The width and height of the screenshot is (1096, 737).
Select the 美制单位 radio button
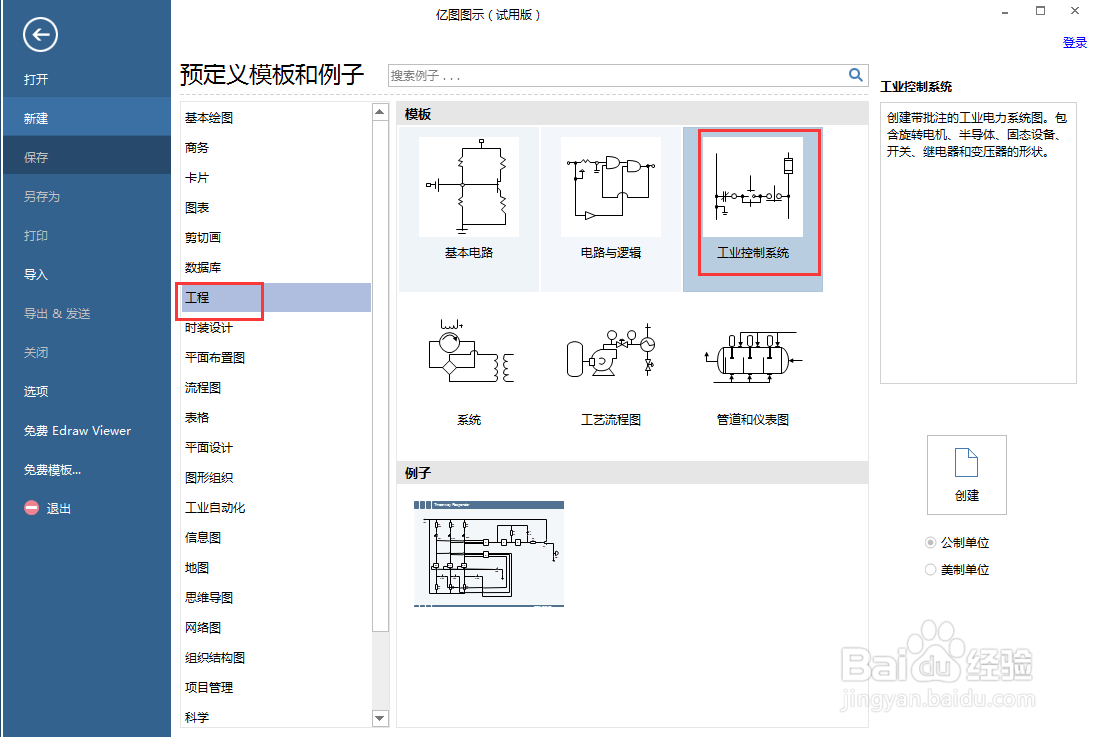(x=930, y=569)
